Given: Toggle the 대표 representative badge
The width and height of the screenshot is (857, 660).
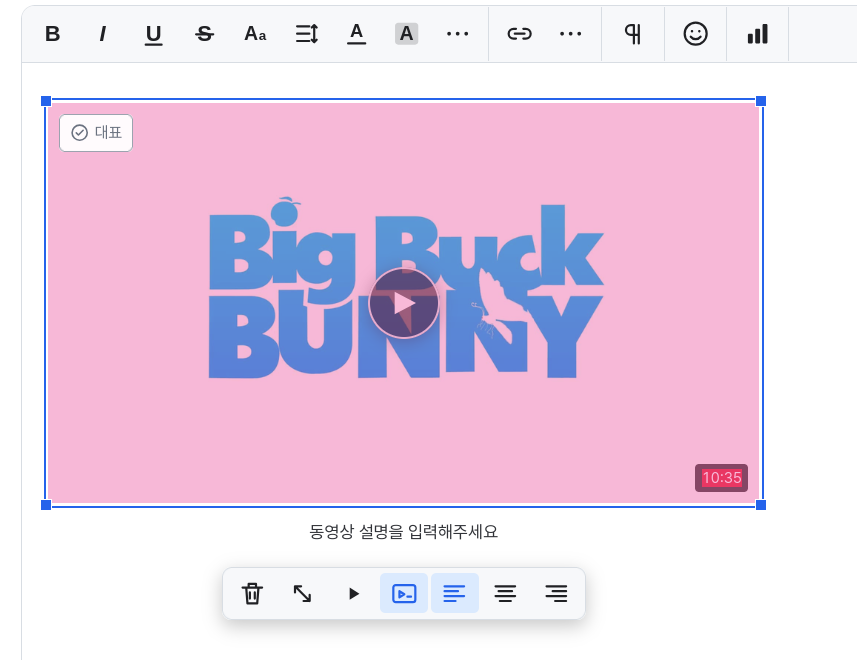Looking at the screenshot, I should [96, 133].
